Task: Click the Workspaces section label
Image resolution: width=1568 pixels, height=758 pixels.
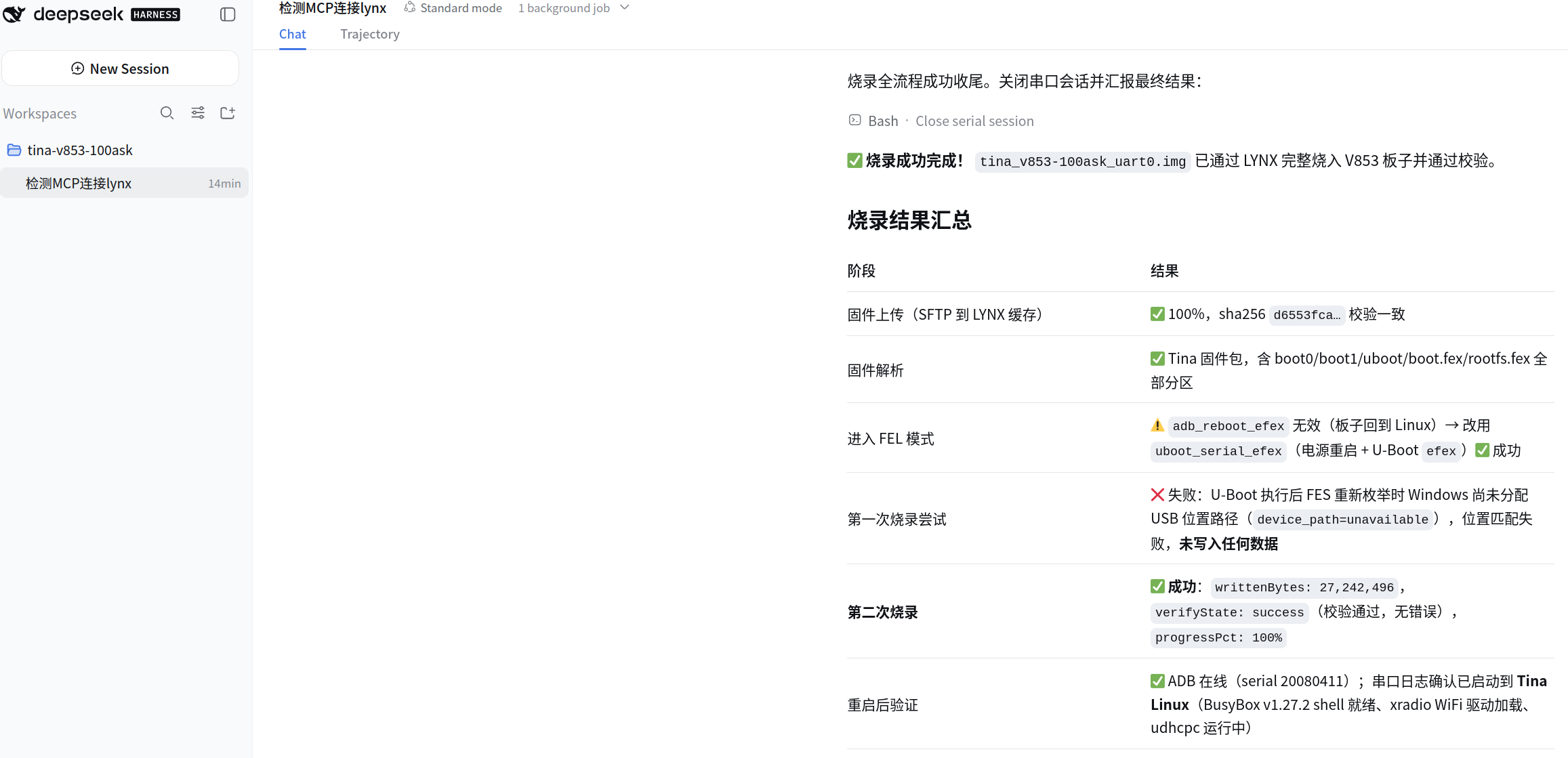Action: point(40,114)
